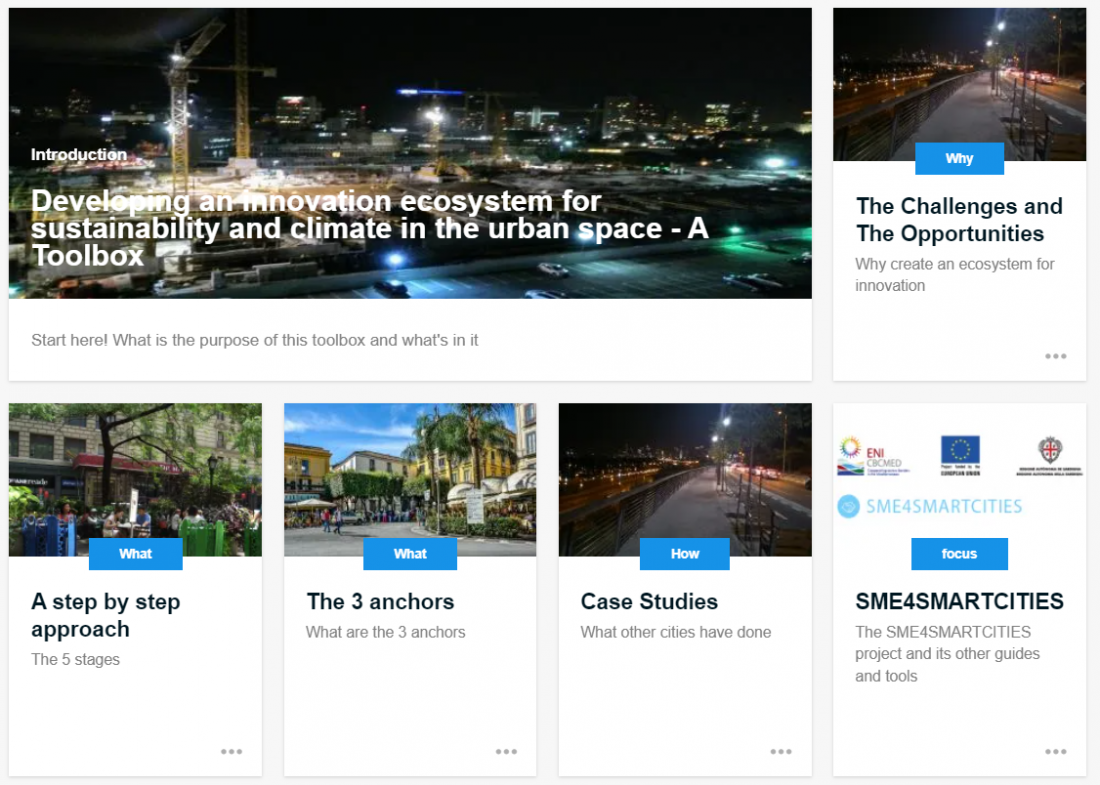
Task: Click What tag on The 3 anchors card
Action: 410,554
